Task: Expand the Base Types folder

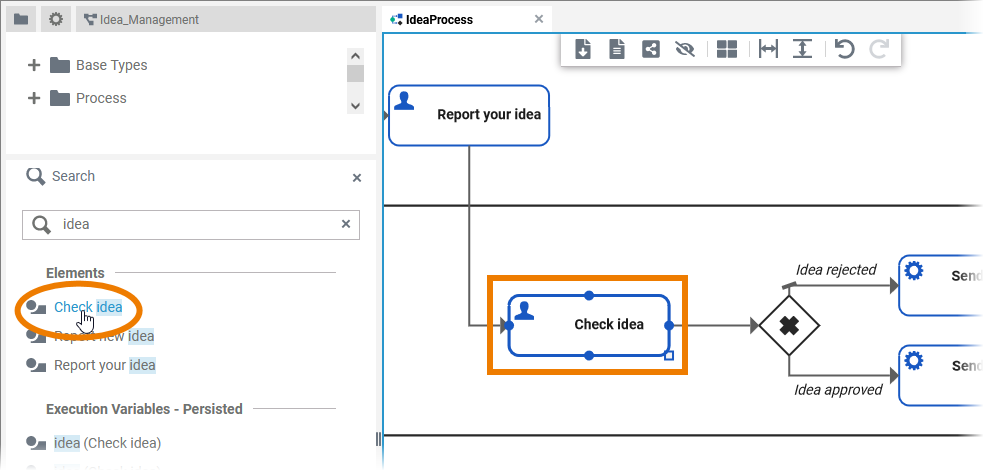Action: click(x=34, y=65)
